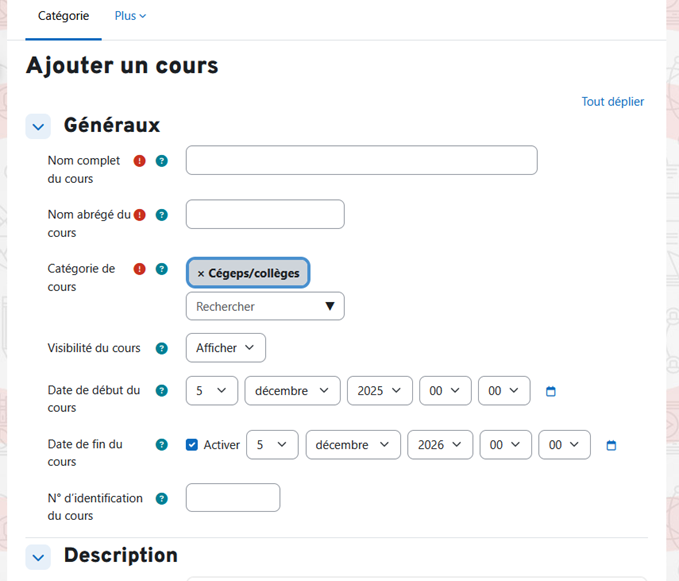This screenshot has height=581, width=679.
Task: Open the Plus menu
Action: click(x=130, y=16)
